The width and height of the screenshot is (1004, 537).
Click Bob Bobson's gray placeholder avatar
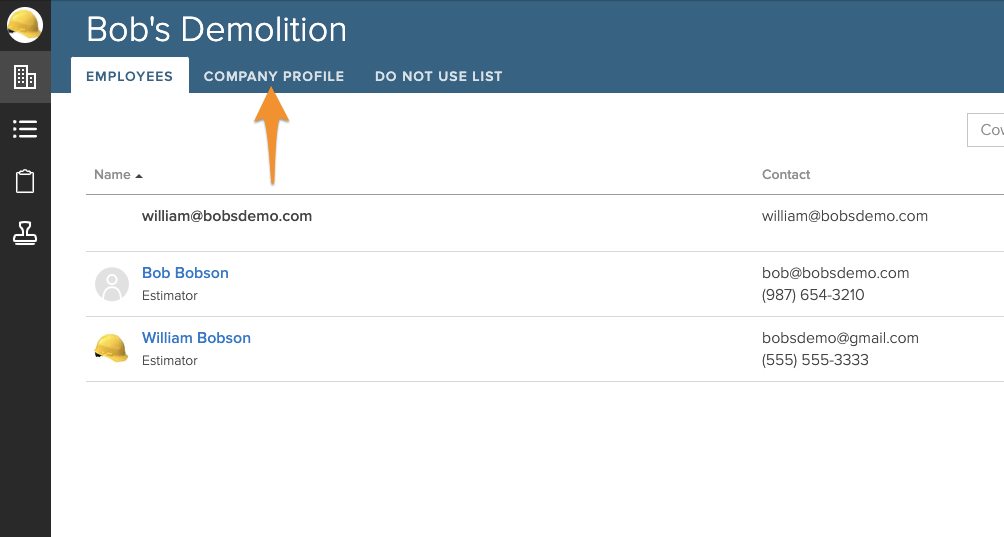pos(112,284)
